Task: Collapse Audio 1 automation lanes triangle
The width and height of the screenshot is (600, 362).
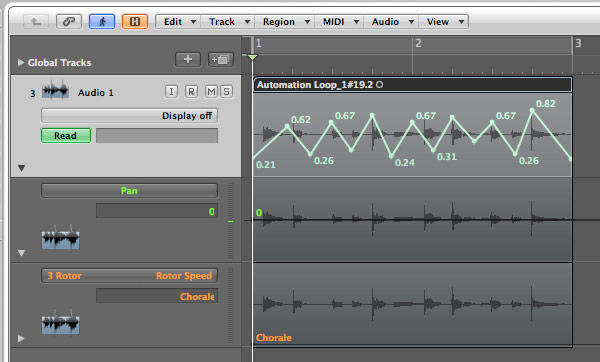Action: tap(21, 168)
